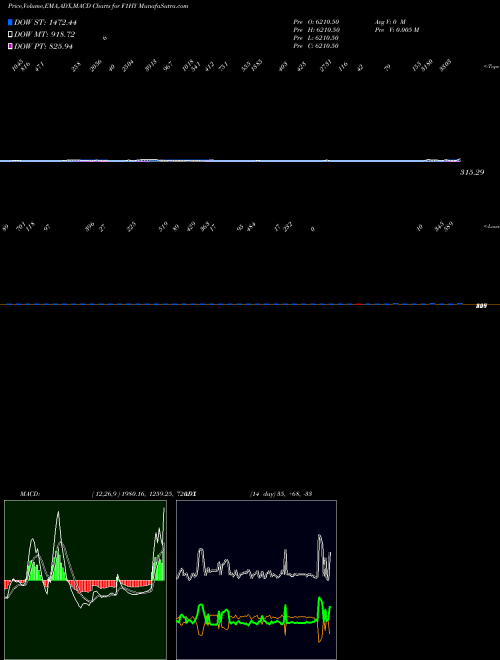Click the 'MACD:' heading label
The width and height of the screenshot is (500, 660).
[x=30, y=494]
